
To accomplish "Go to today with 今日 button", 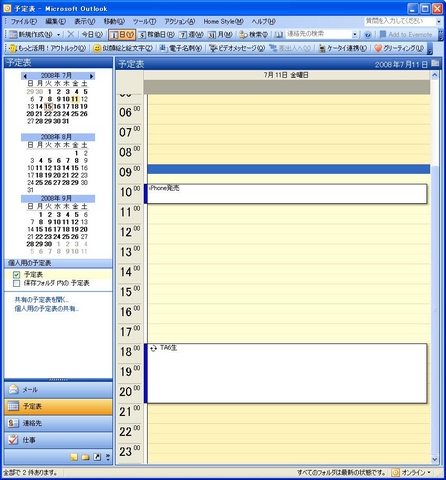I will (92, 34).
